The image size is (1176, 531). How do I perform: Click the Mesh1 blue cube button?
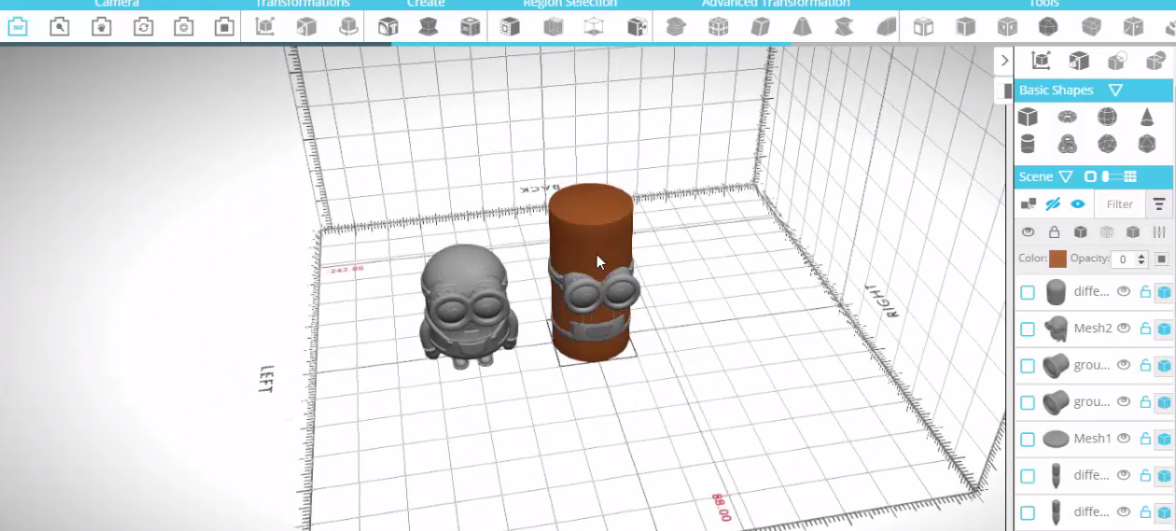[1164, 440]
